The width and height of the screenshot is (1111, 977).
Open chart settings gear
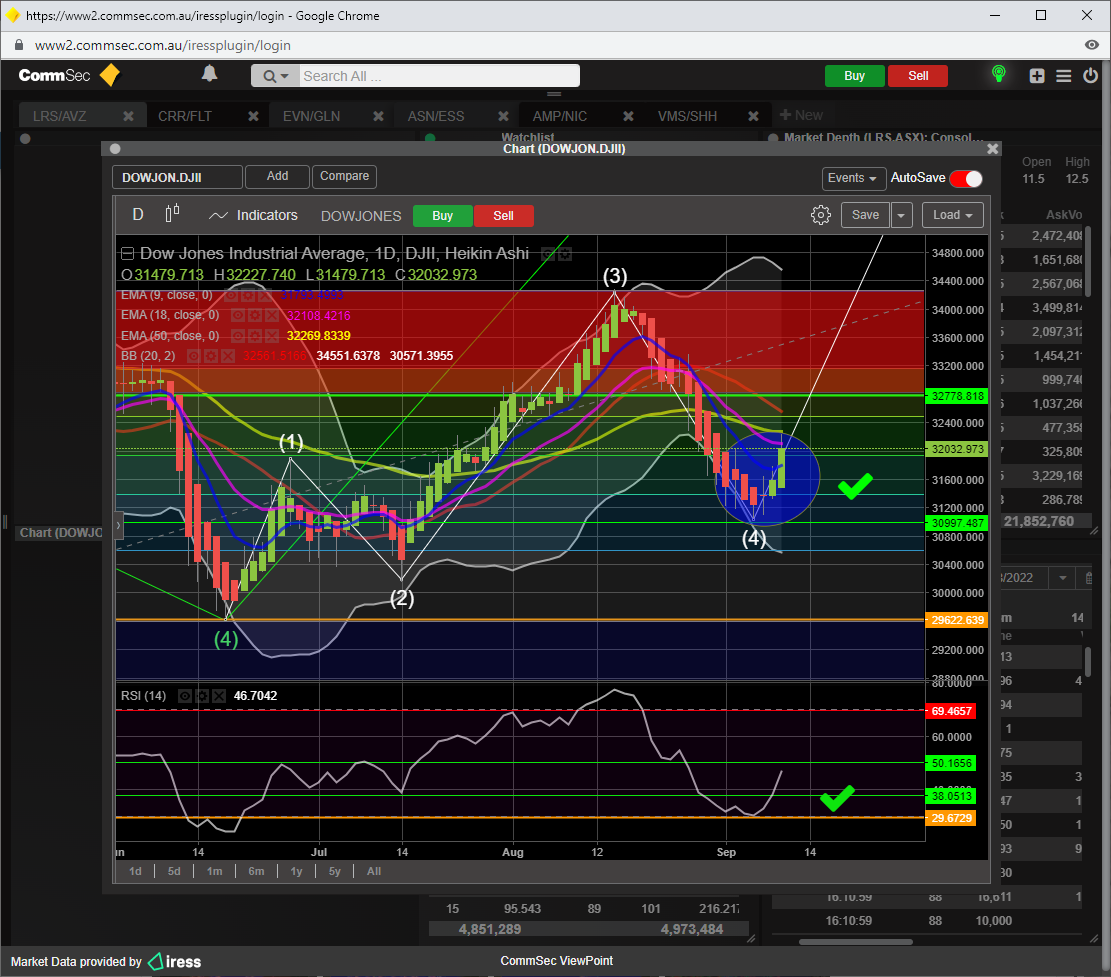(820, 215)
